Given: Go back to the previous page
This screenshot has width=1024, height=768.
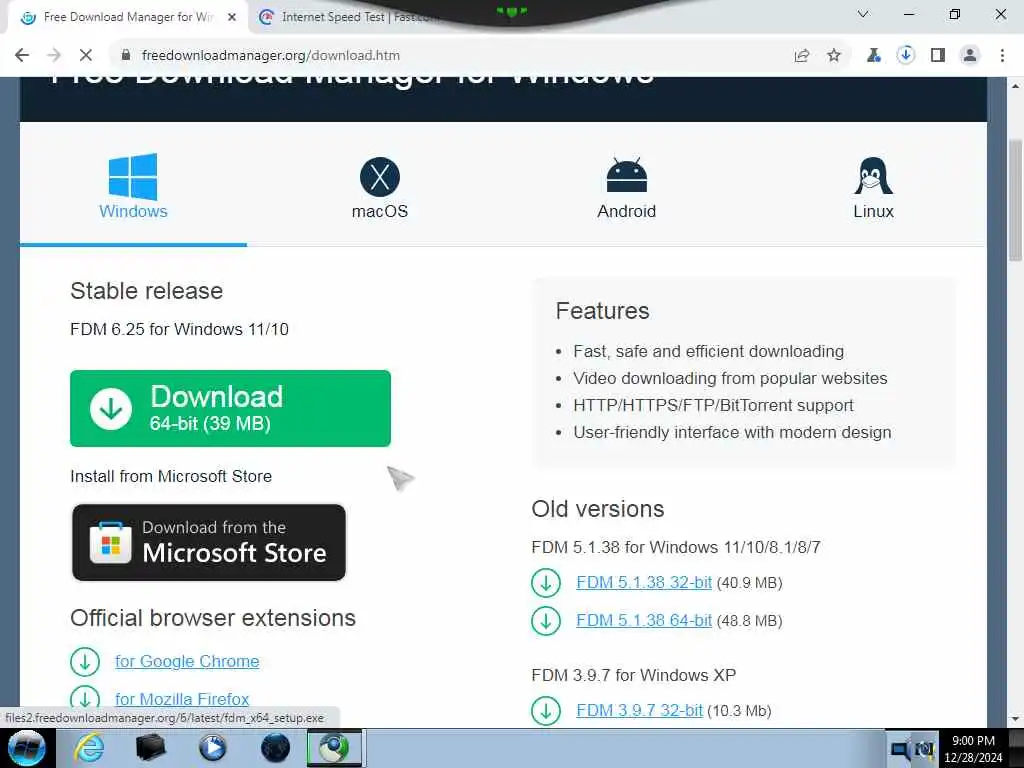Looking at the screenshot, I should pos(22,56).
